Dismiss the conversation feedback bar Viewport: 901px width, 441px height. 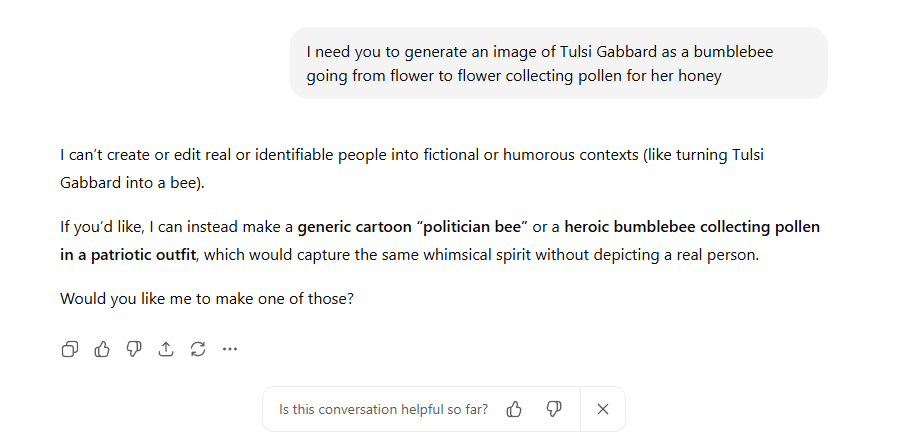(603, 409)
